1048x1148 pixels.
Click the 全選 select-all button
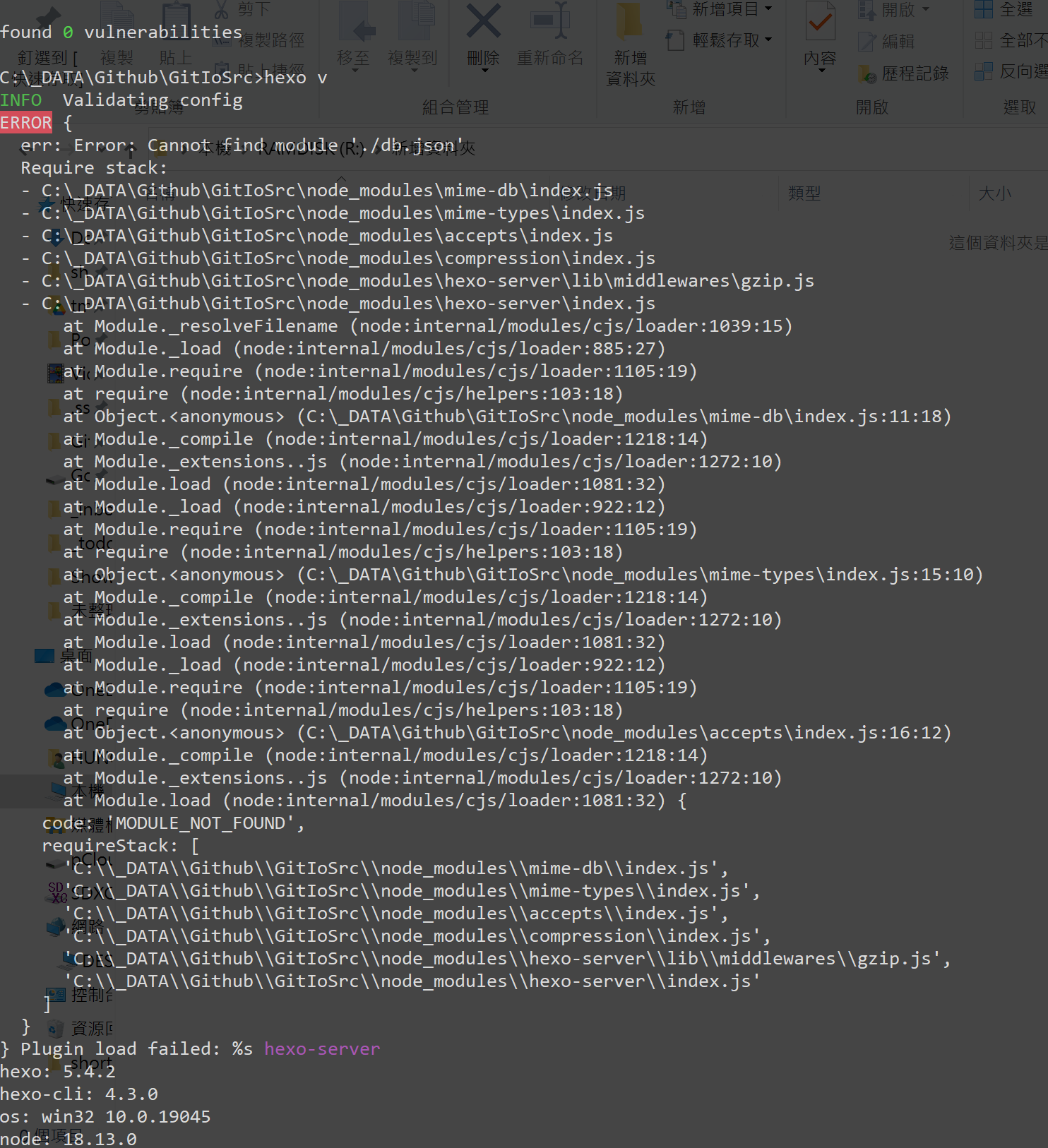(1004, 9)
